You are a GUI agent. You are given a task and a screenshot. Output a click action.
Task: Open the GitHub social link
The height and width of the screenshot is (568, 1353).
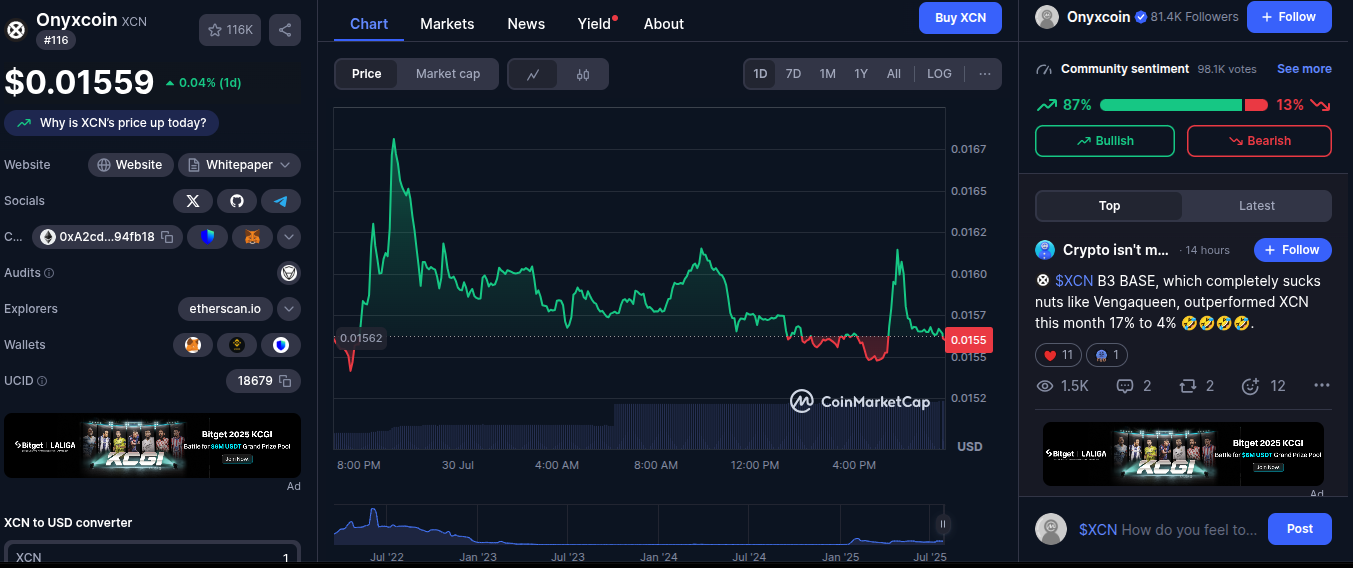[237, 201]
